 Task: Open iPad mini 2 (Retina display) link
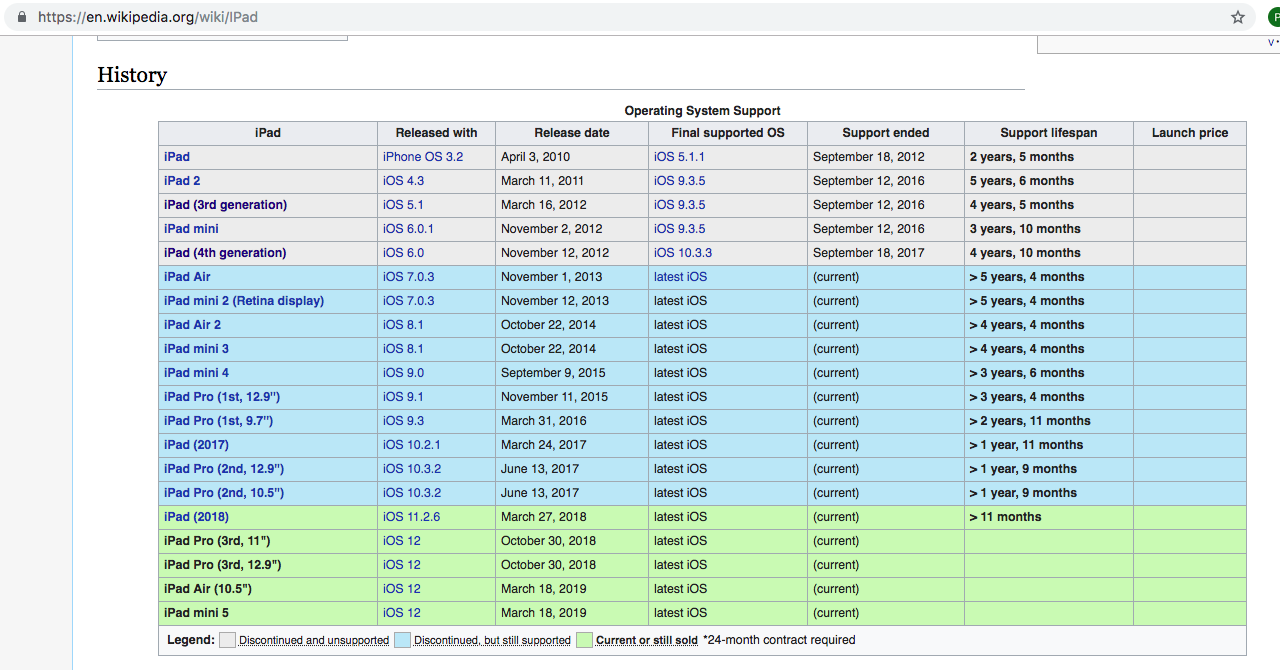tap(244, 301)
